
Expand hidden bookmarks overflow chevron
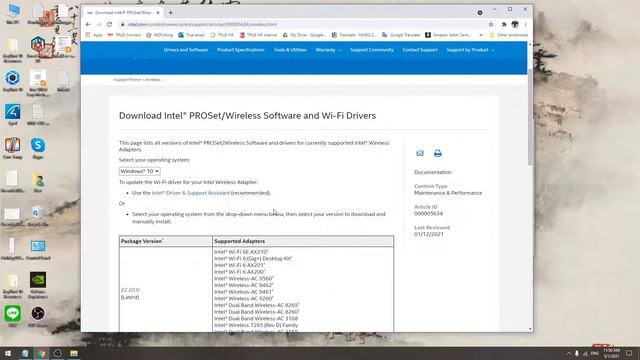[481, 35]
